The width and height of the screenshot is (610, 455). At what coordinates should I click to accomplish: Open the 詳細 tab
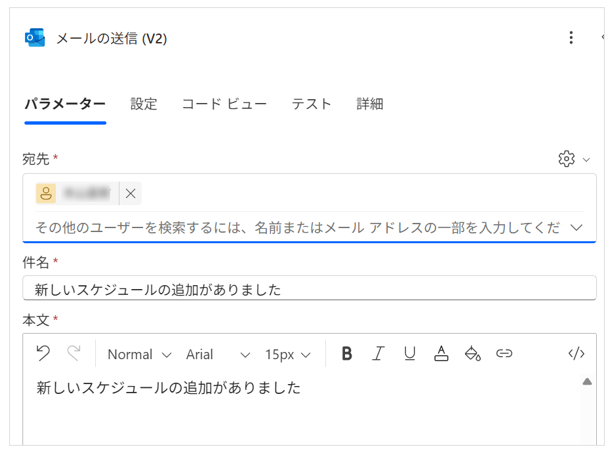point(370,104)
